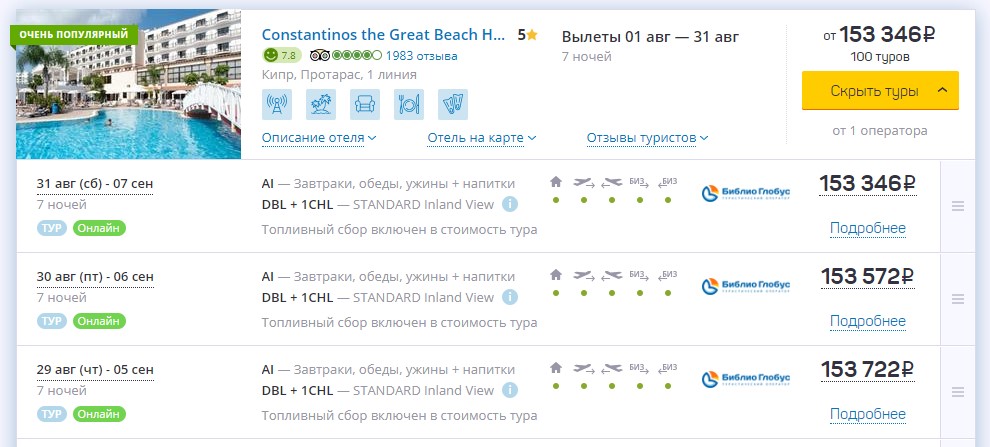Open the hamburger menu for the 153 722 tour
990x447 pixels.
point(958,393)
